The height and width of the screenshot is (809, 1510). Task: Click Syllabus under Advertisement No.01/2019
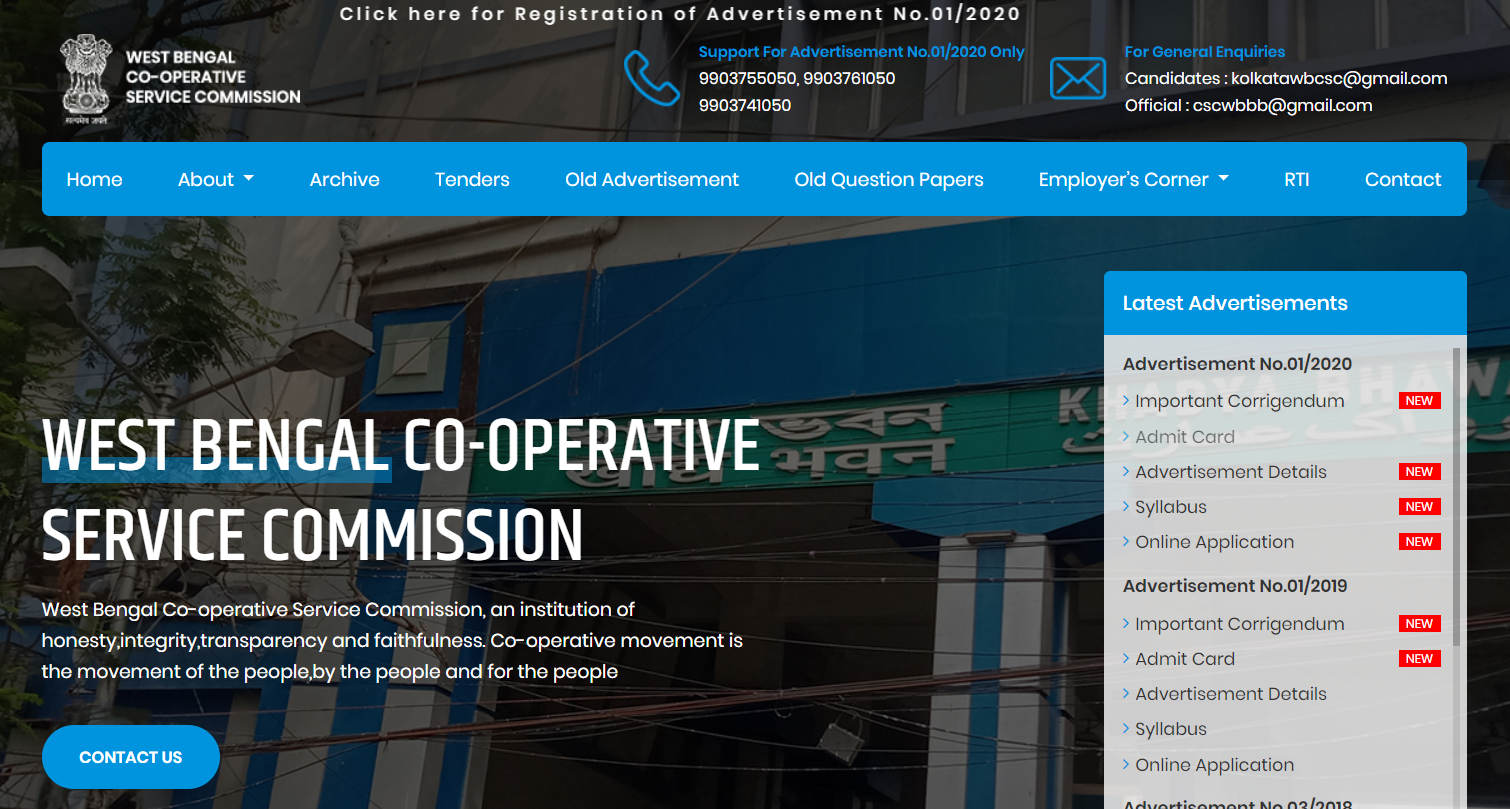pyautogui.click(x=1170, y=728)
